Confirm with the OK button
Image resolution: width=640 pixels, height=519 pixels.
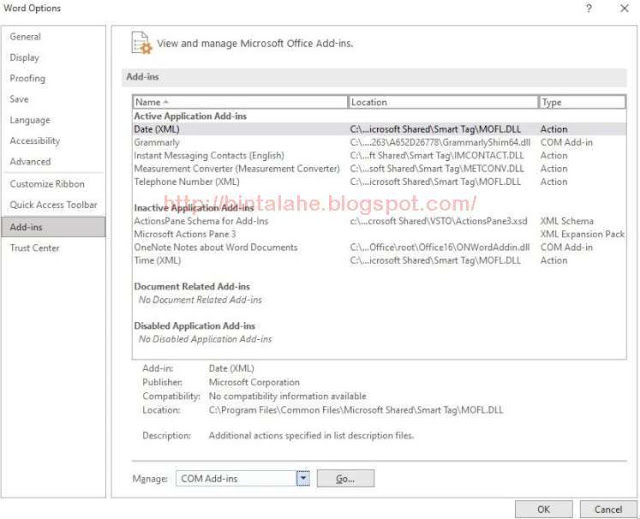tap(543, 509)
